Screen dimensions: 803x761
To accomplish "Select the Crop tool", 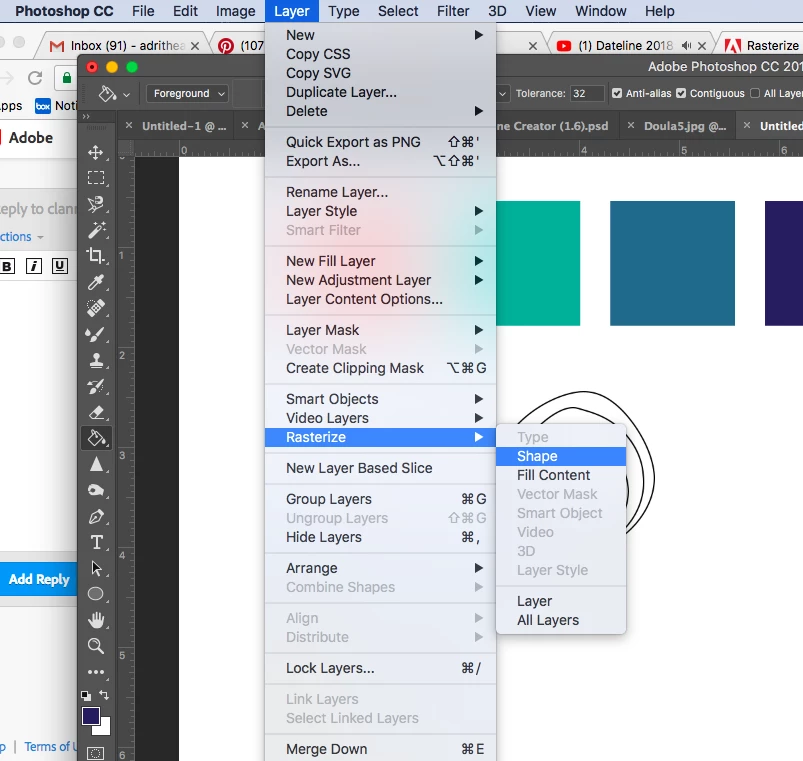I will click(96, 256).
